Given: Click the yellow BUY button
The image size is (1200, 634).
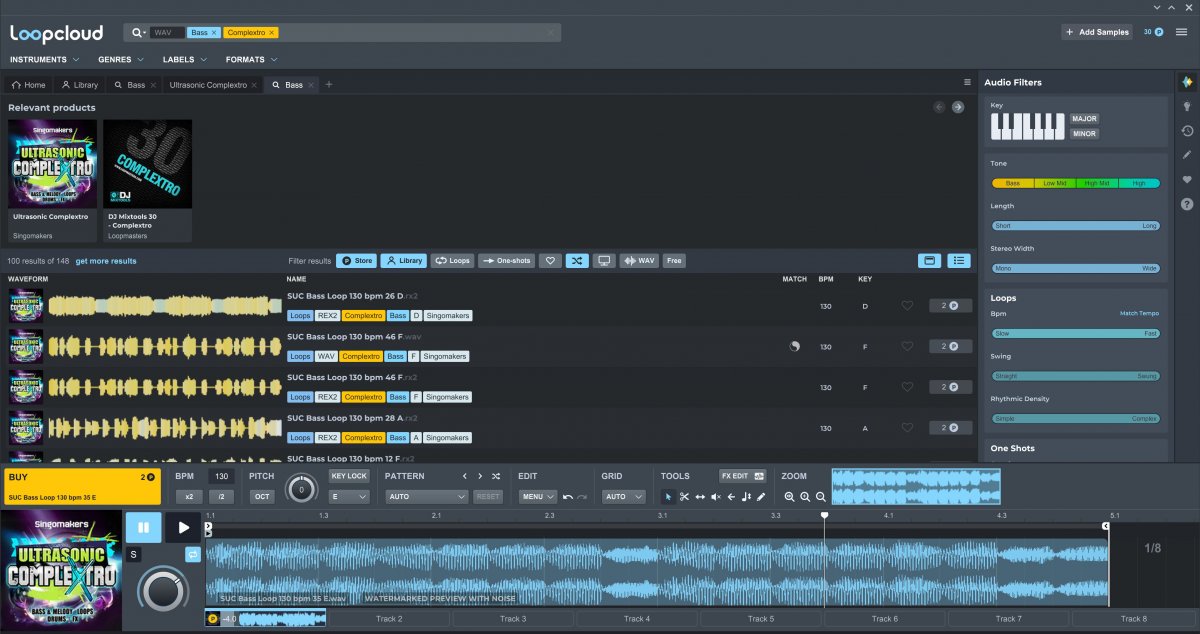Looking at the screenshot, I should coord(82,486).
